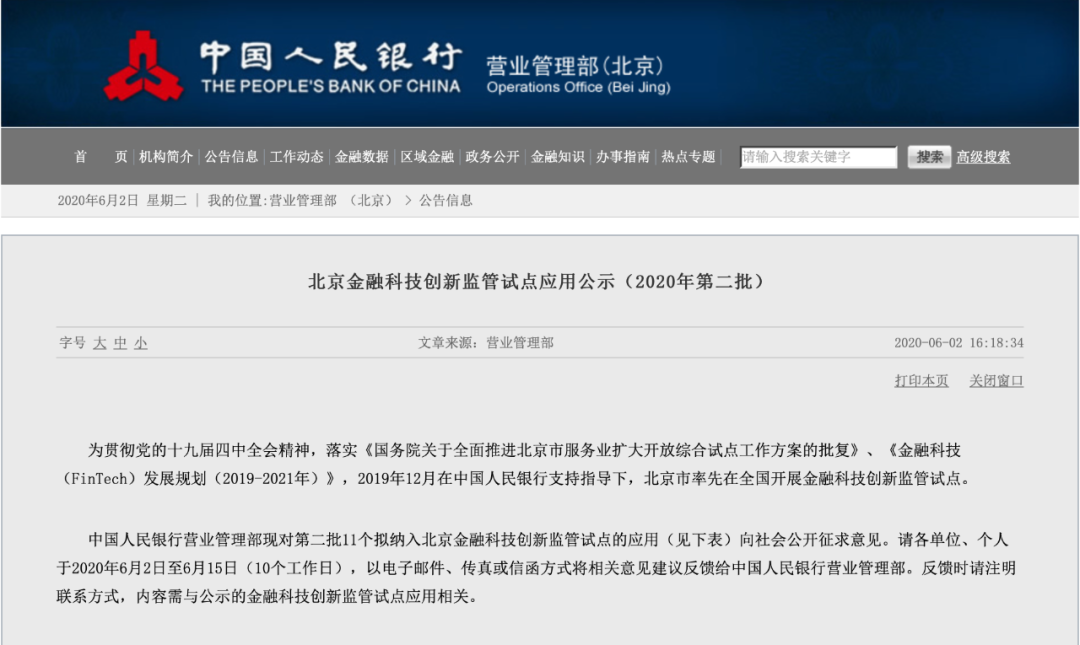Image resolution: width=1080 pixels, height=645 pixels.
Task: Select the 办事指南 service guide menu item
Action: [623, 157]
